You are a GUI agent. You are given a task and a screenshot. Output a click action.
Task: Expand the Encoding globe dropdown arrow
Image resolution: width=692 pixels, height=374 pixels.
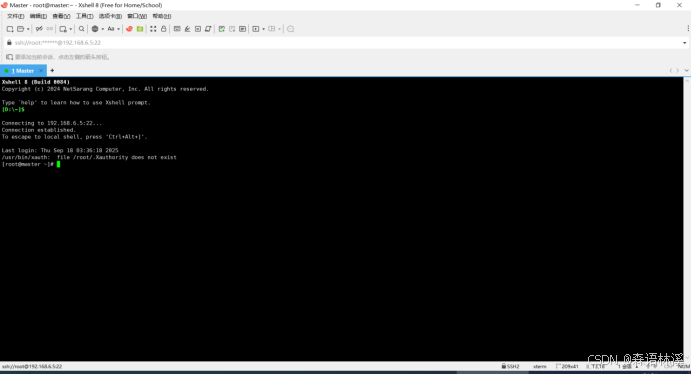102,29
